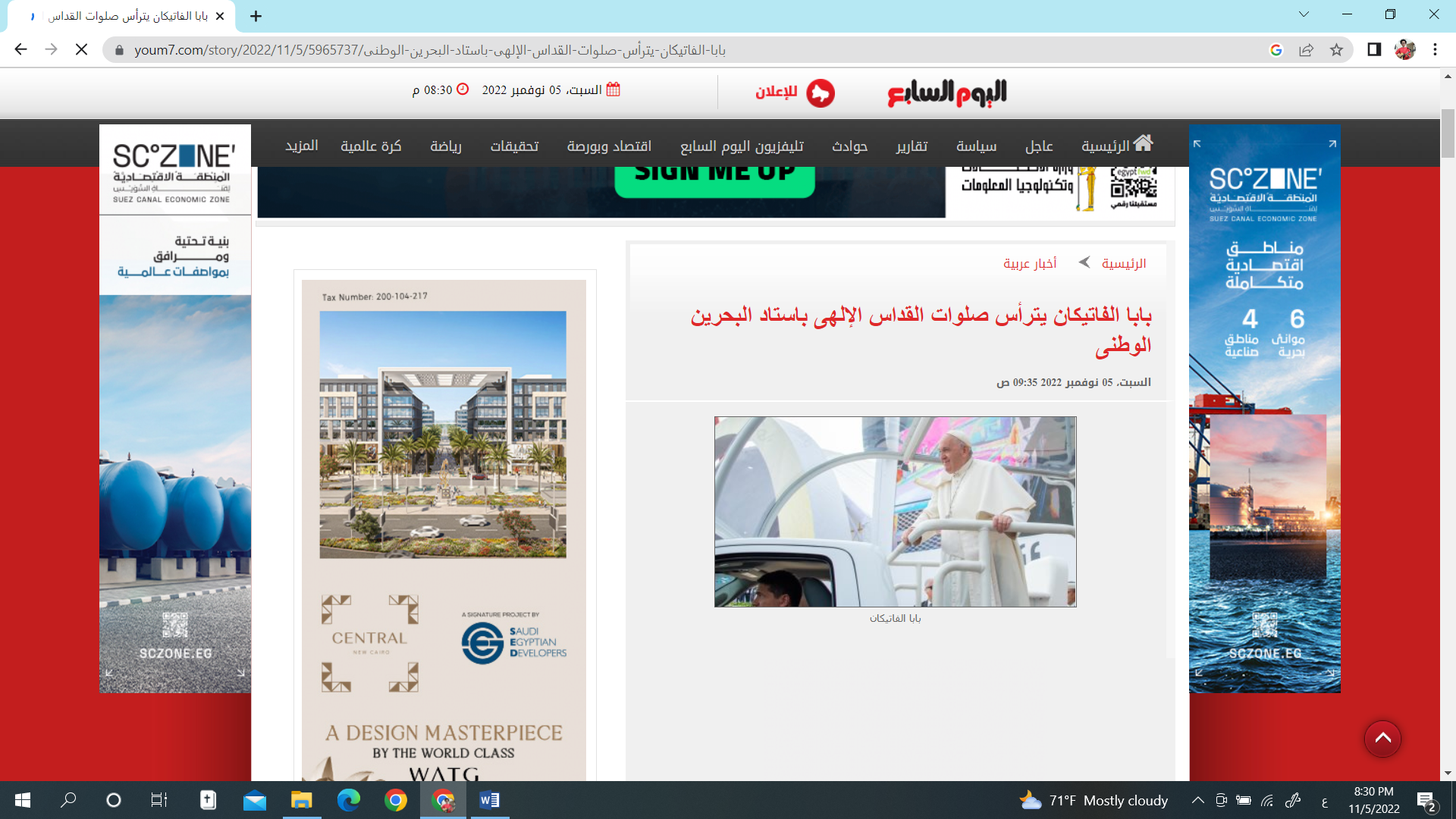Go back to the previous page
Image resolution: width=1456 pixels, height=819 pixels.
[20, 50]
